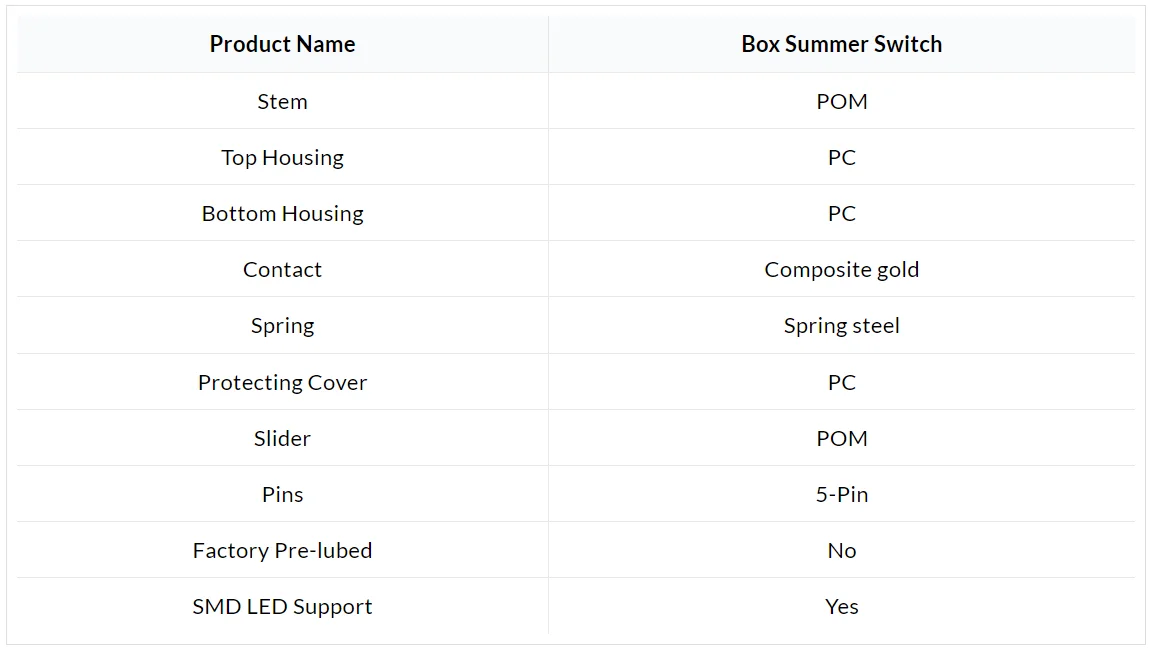Select the Bottom Housing cell
Image resolution: width=1152 pixels, height=652 pixels.
[282, 213]
